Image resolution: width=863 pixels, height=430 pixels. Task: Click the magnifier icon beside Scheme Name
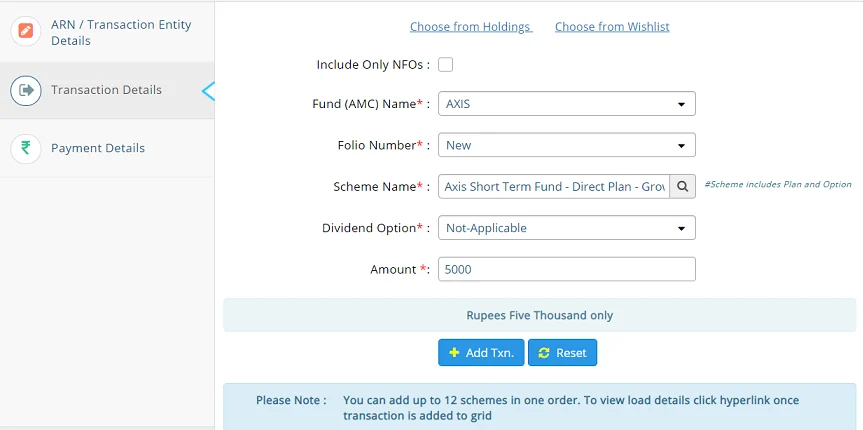point(682,186)
